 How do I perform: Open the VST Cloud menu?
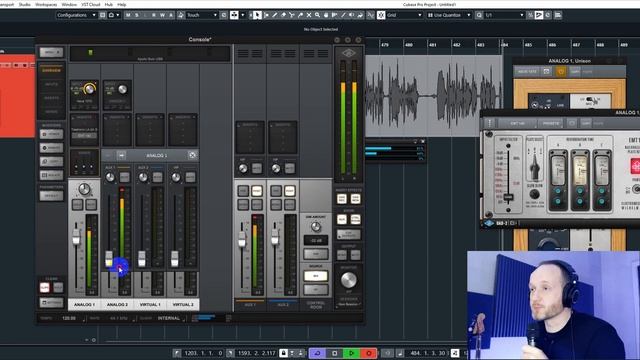tap(91, 4)
